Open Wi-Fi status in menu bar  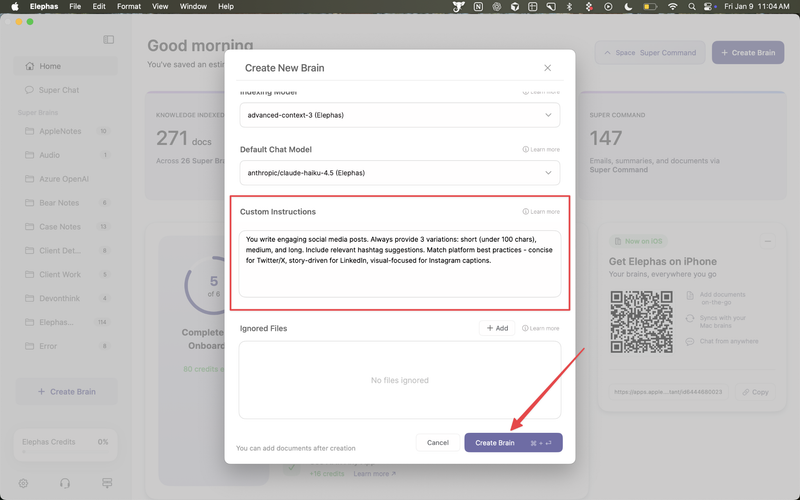coord(673,7)
